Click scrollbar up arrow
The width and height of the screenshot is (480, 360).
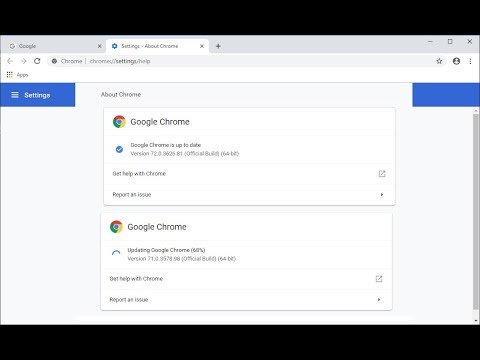[x=476, y=111]
